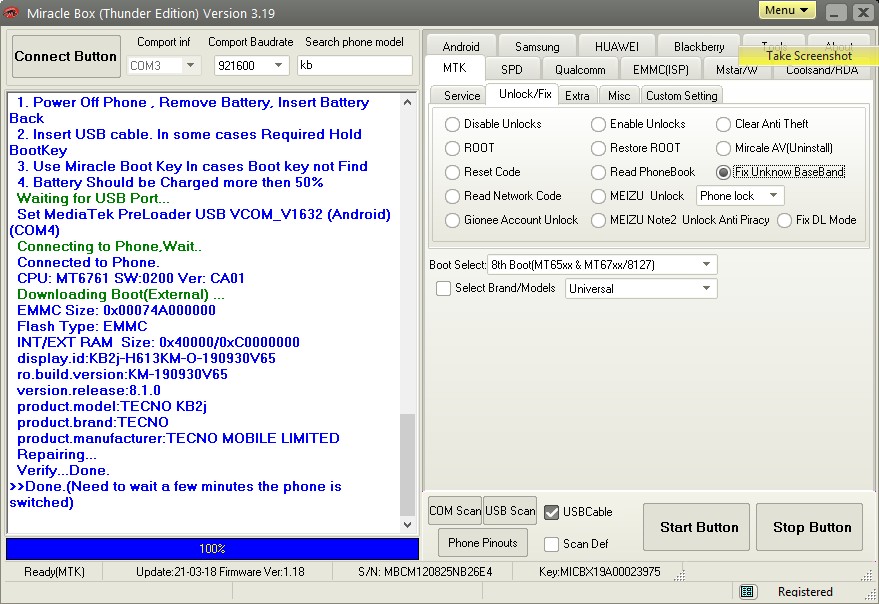The width and height of the screenshot is (879, 604).
Task: Switch to the Android tab
Action: coord(461,47)
